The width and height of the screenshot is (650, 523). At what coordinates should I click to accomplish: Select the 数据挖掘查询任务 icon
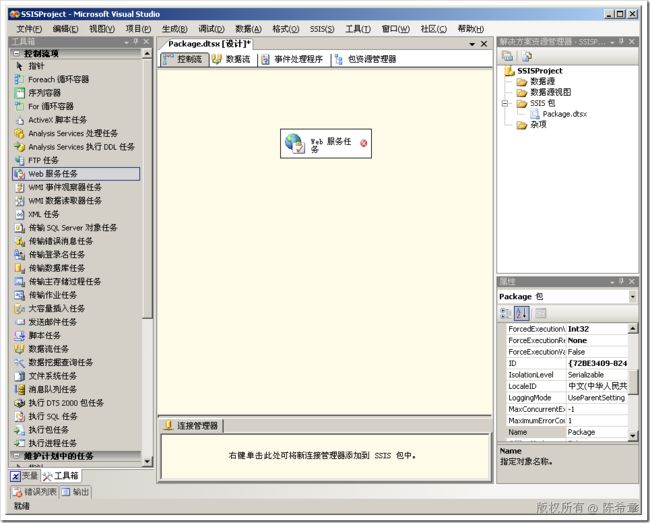click(x=19, y=362)
